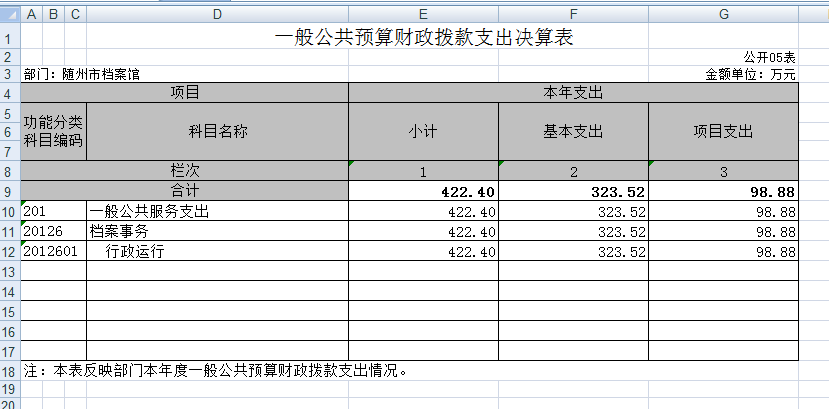Select column D header

217,13
